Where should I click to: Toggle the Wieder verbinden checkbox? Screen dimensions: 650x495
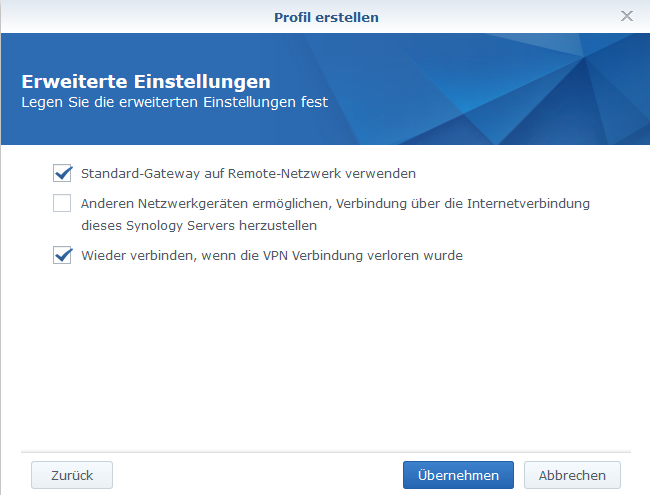63,256
